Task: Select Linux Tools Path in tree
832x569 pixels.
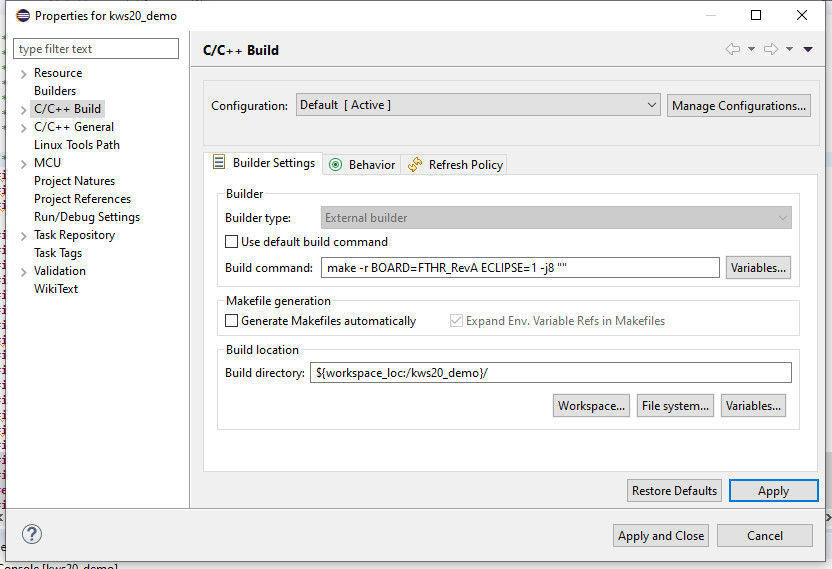Action: pyautogui.click(x=76, y=145)
